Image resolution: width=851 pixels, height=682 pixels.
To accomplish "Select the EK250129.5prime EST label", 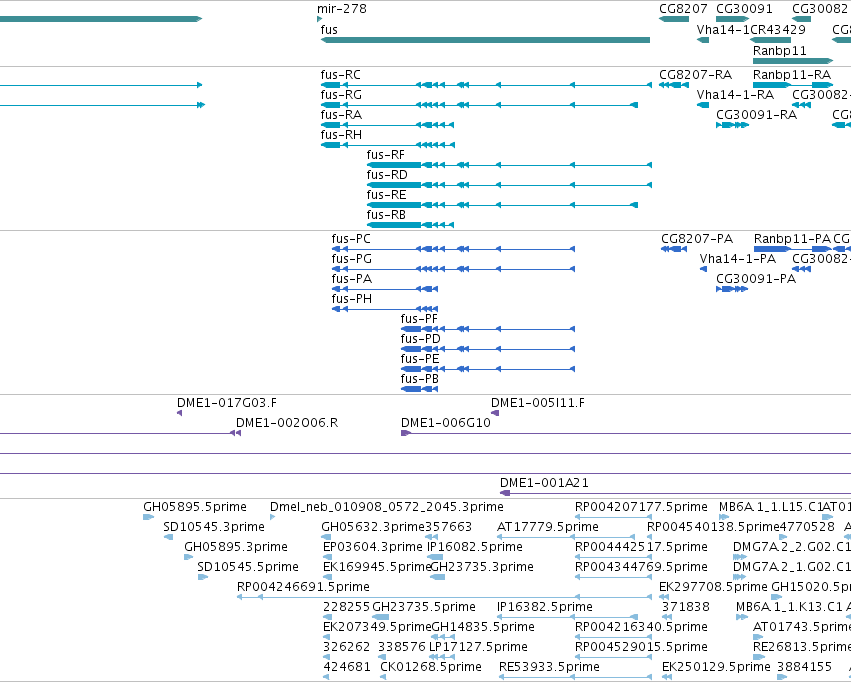I will click(716, 667).
